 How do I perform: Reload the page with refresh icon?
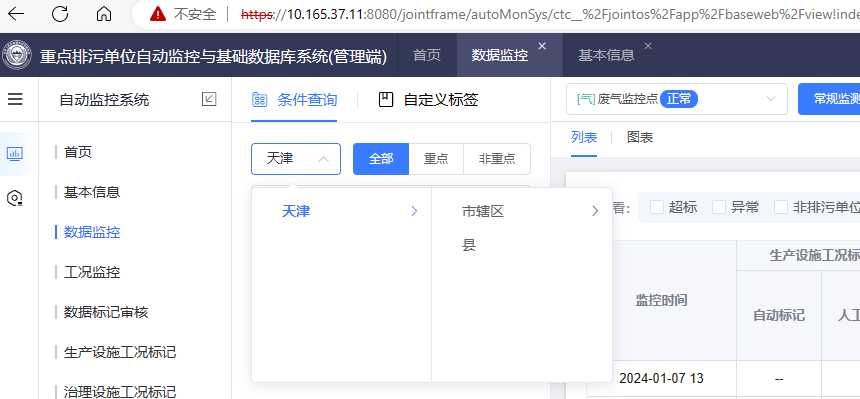(60, 14)
